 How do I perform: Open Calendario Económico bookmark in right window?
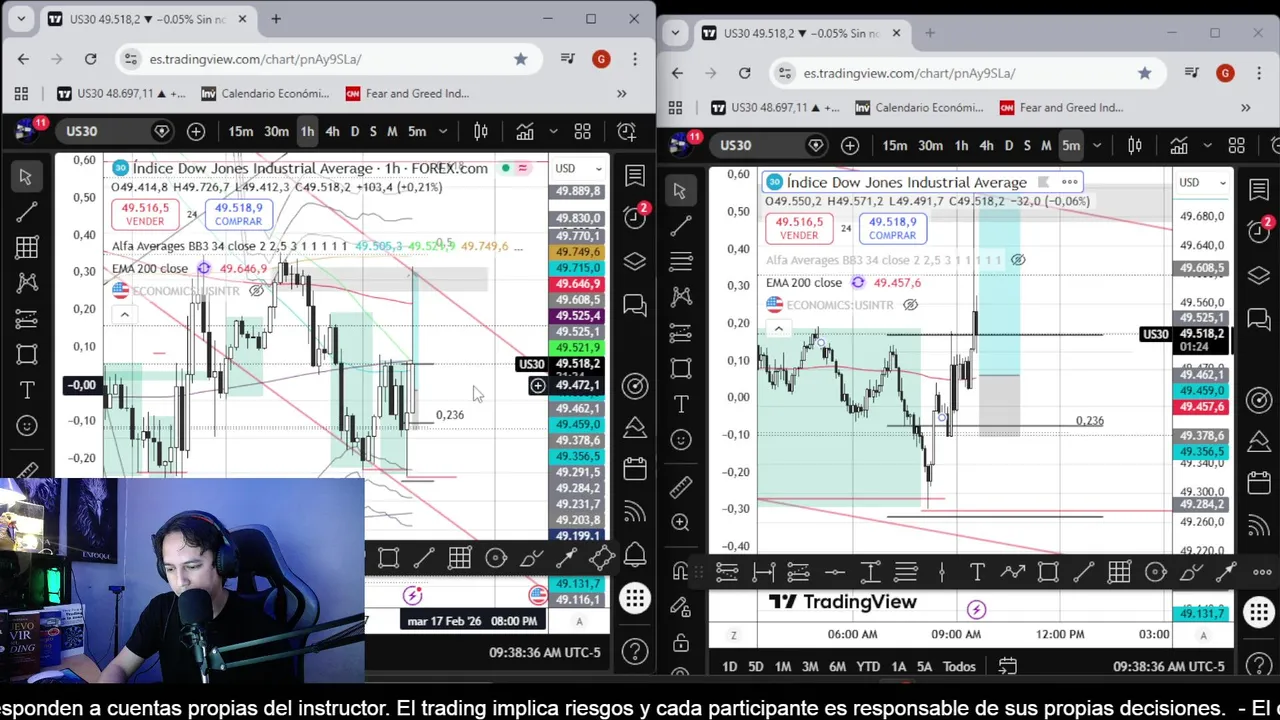pyautogui.click(x=919, y=107)
